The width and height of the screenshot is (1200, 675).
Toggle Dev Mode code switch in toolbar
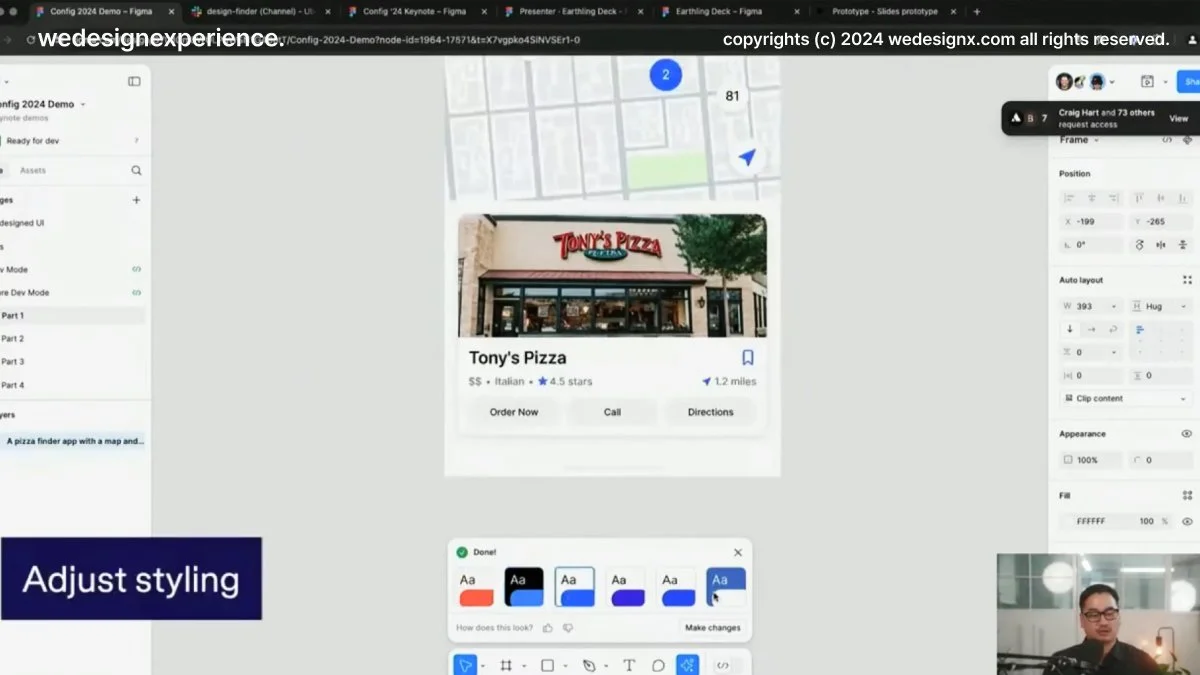[x=723, y=665]
